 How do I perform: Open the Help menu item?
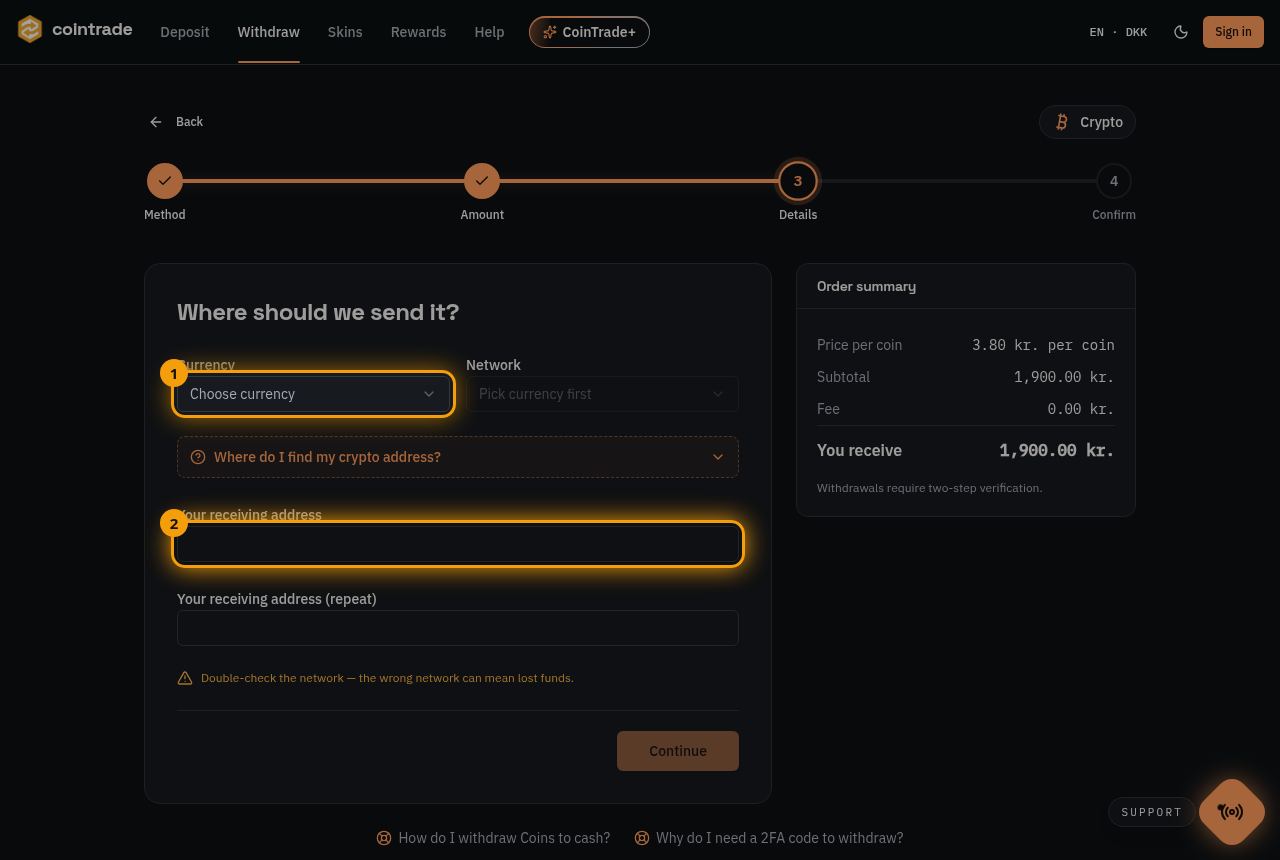click(489, 32)
